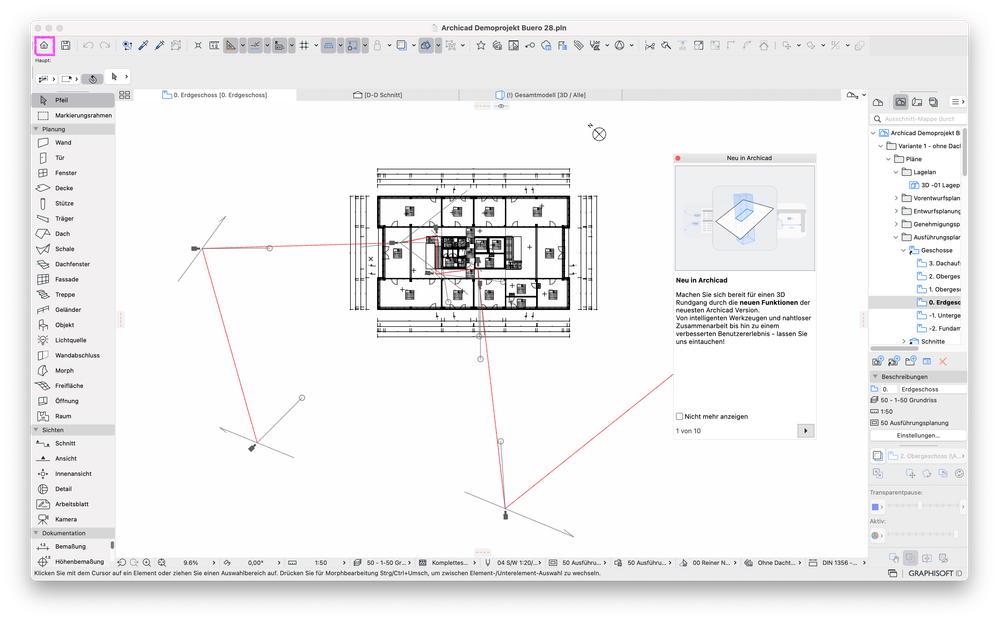Click the eyedropper parameter pickup icon
This screenshot has width=999, height=621.
point(143,45)
